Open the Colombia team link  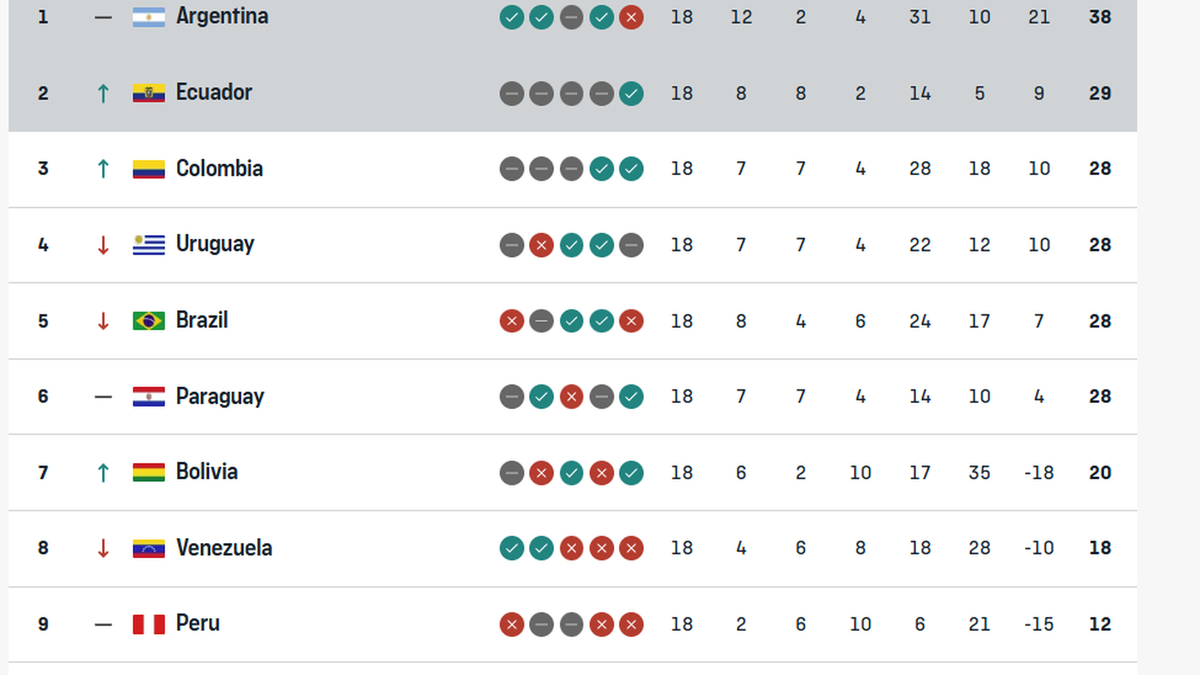(219, 168)
